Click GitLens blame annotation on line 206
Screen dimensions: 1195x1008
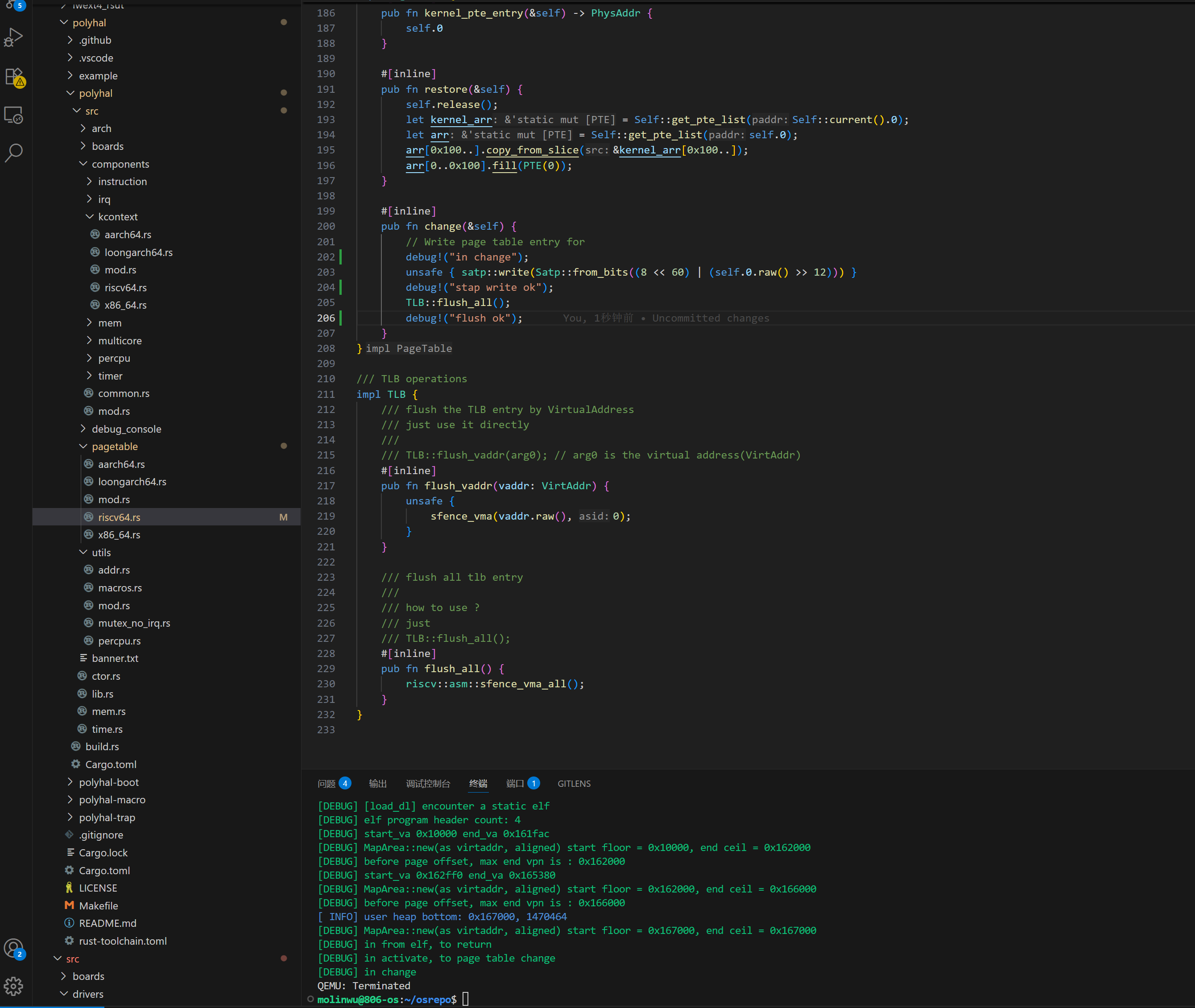pos(666,318)
